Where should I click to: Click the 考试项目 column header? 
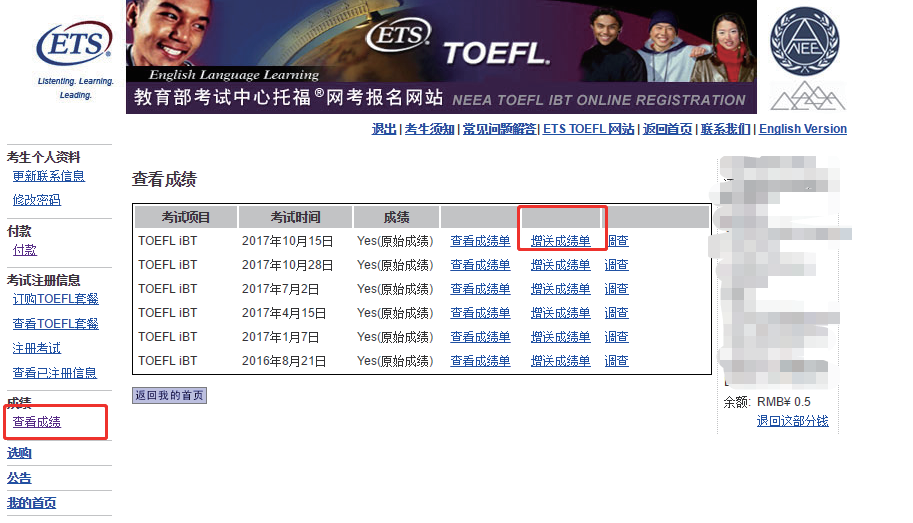(x=186, y=217)
